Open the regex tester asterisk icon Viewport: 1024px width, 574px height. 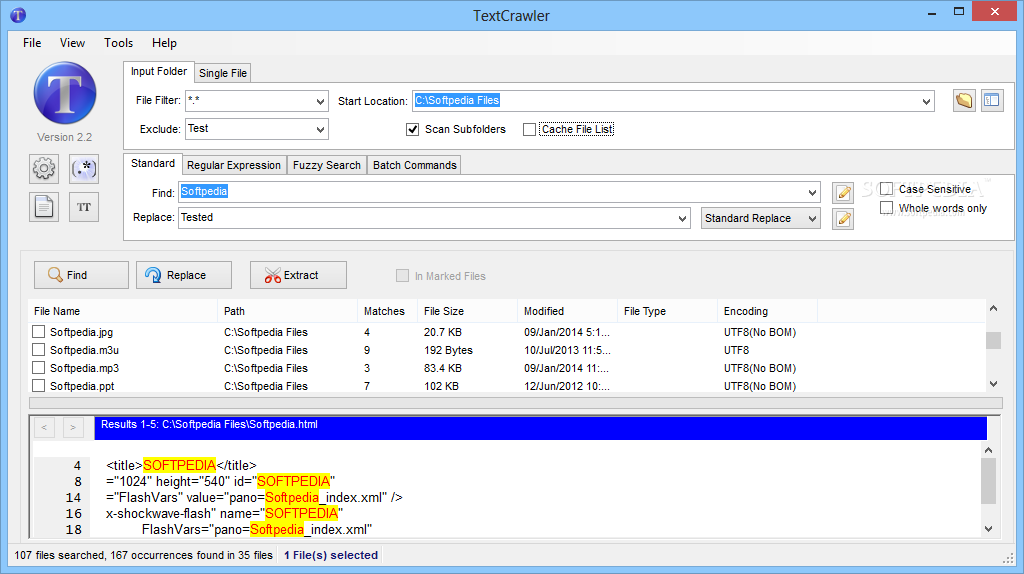click(84, 169)
